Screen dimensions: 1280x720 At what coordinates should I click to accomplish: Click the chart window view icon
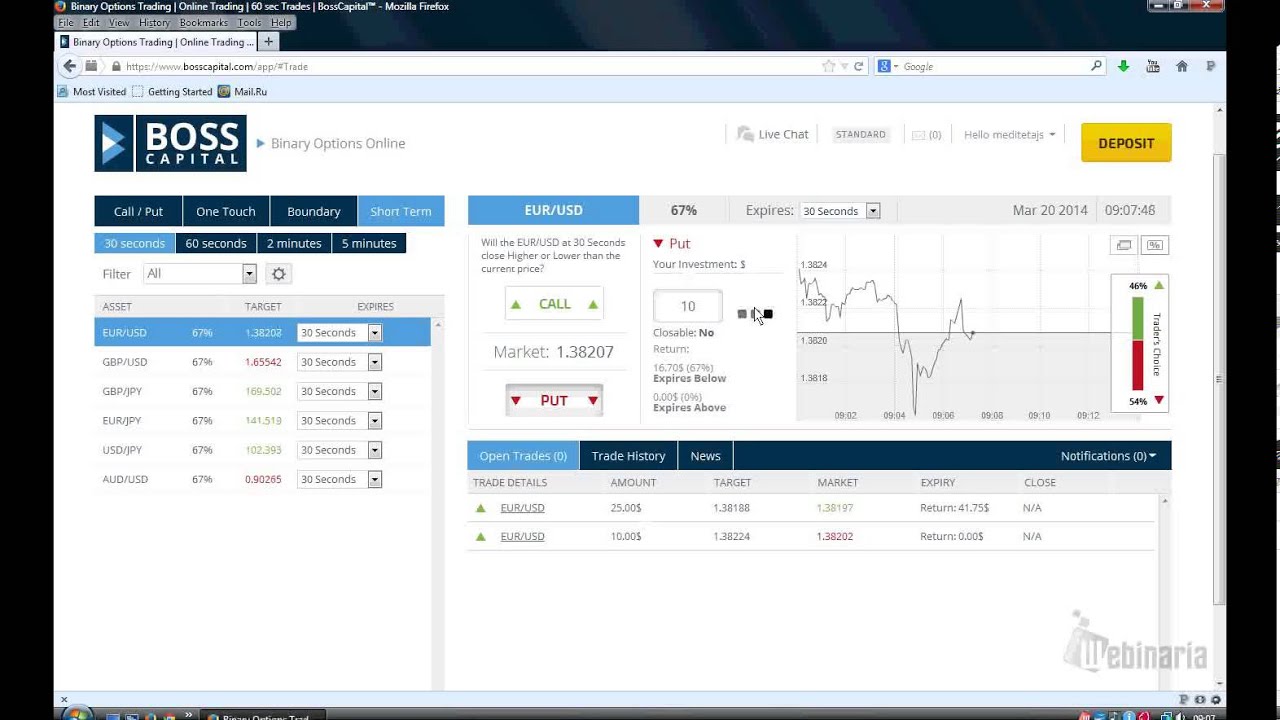[1124, 245]
